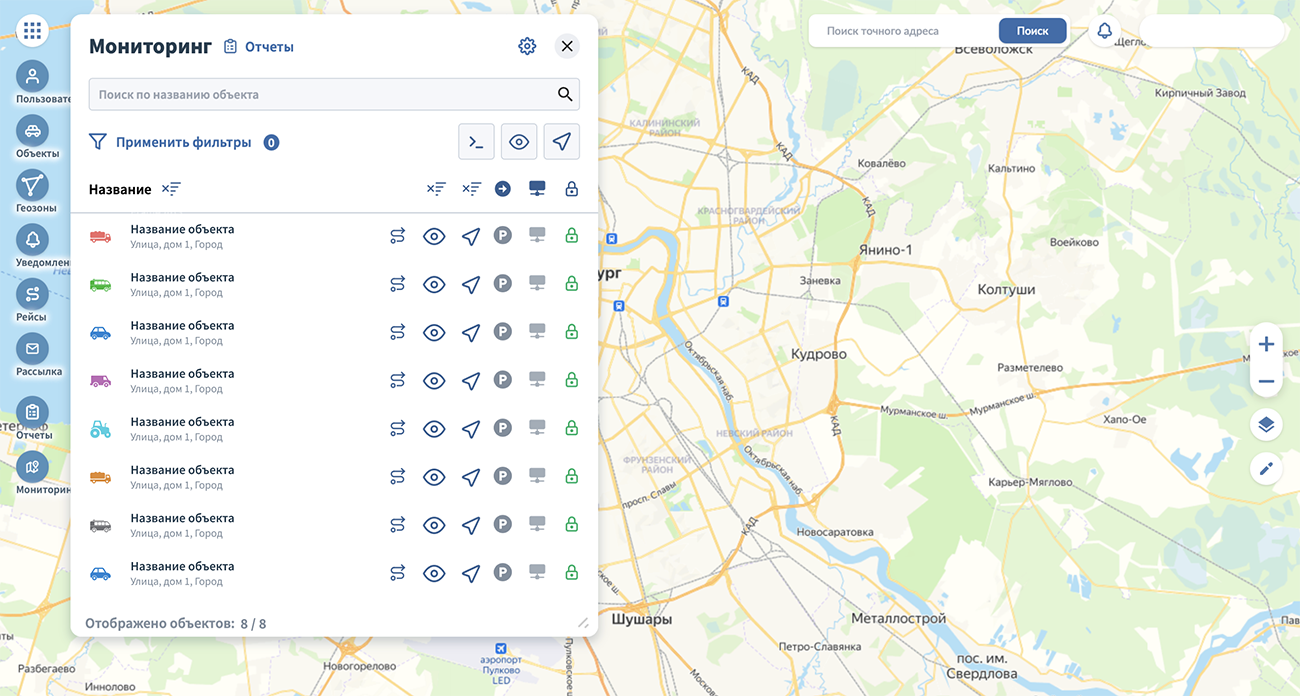
Task: Open the command terminal button
Action: point(477,142)
